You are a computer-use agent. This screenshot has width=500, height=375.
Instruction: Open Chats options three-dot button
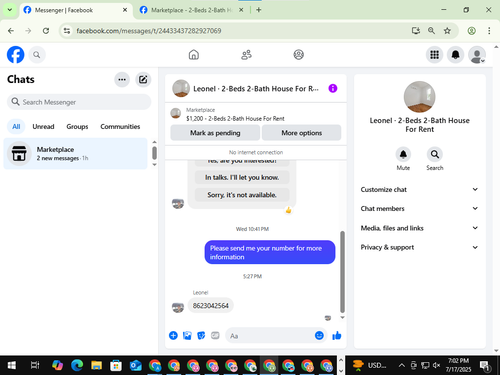pyautogui.click(x=122, y=80)
